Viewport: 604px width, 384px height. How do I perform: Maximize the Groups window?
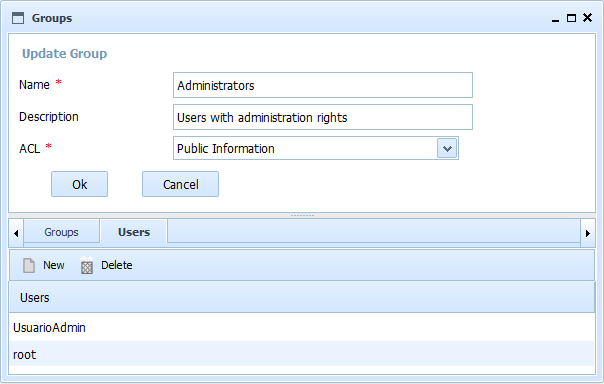point(571,18)
